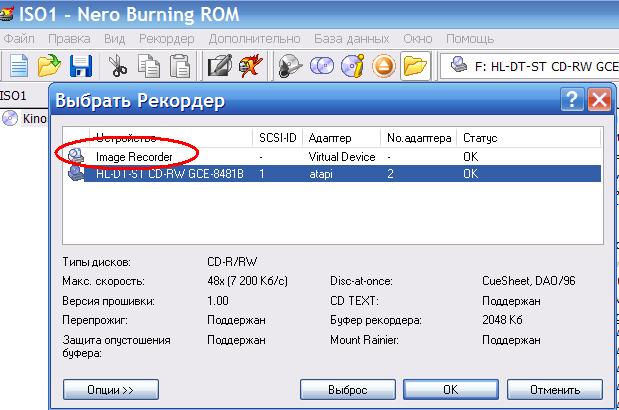Click the CueSheet, DAO/96 value
The image size is (619, 410).
pos(529,281)
